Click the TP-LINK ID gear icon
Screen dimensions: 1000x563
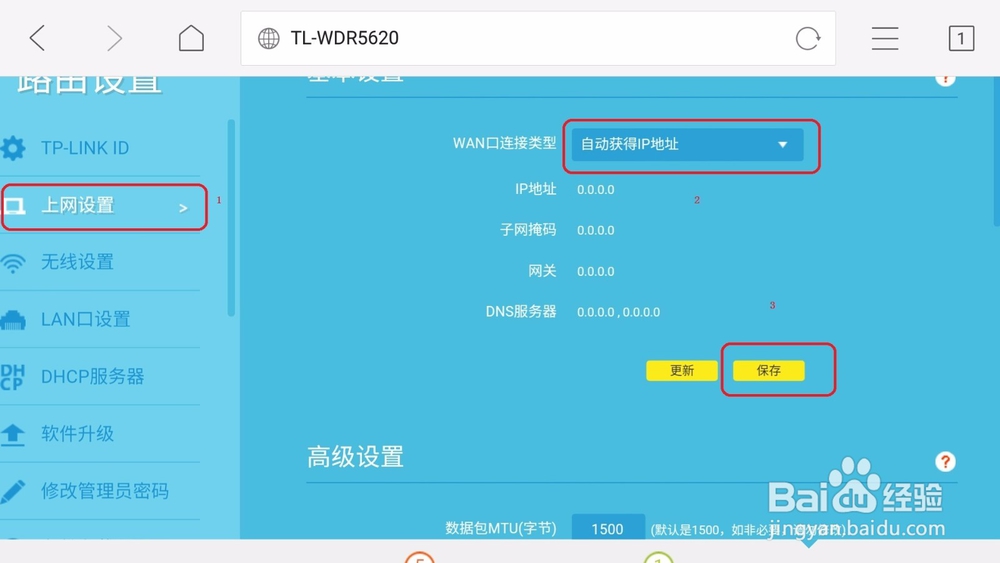click(x=13, y=148)
